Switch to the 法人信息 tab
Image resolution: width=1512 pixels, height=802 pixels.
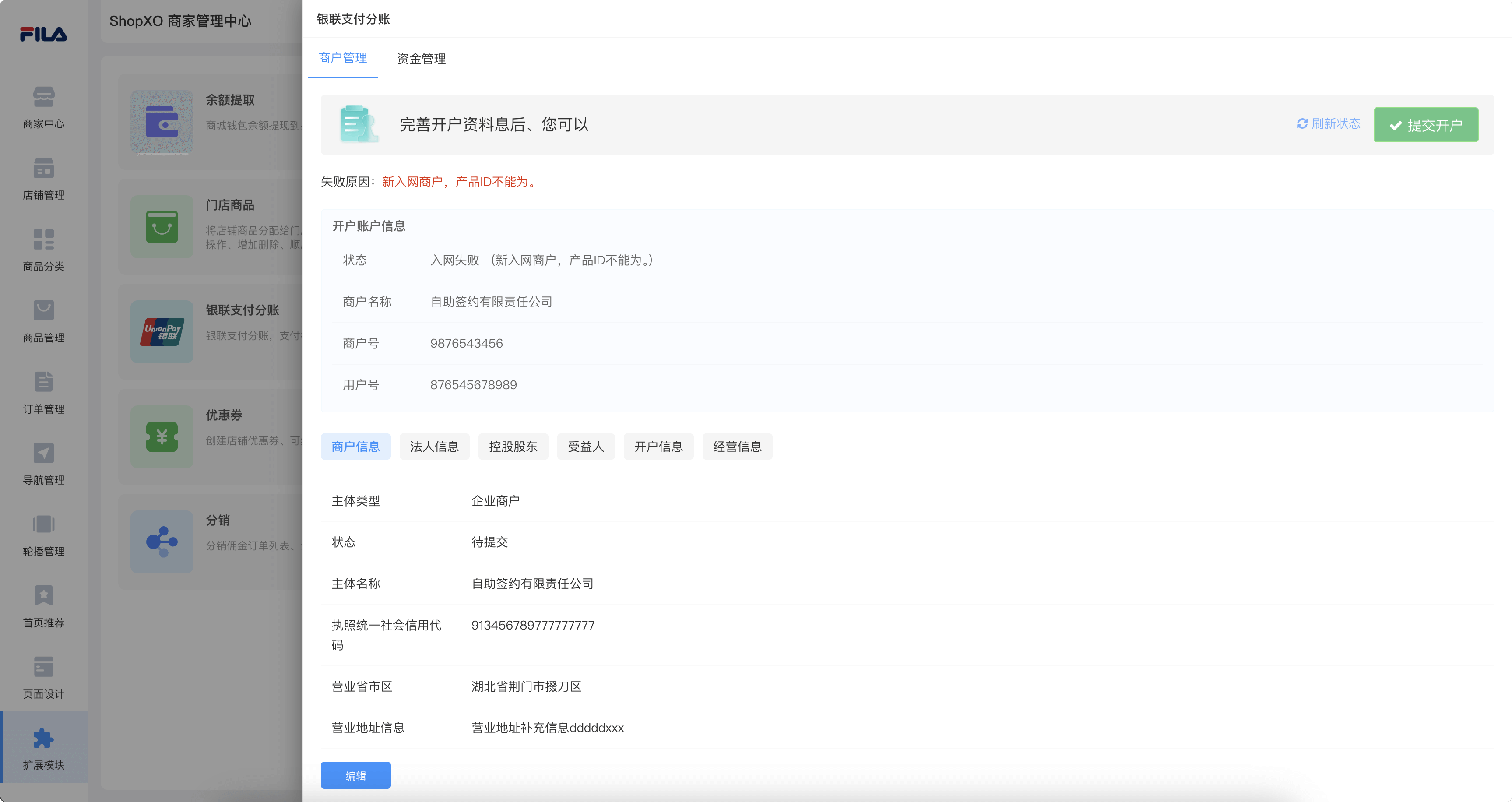[x=434, y=447]
